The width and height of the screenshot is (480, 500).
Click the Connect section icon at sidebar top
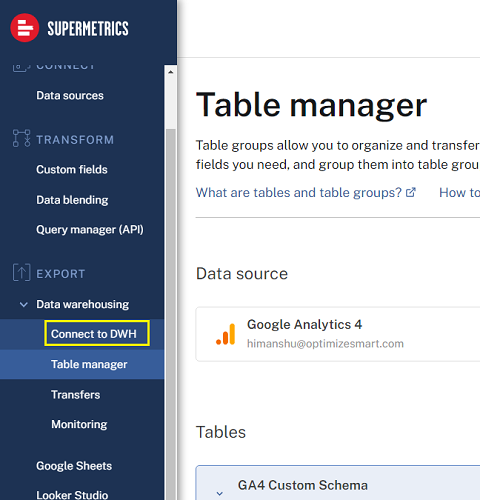tap(21, 67)
